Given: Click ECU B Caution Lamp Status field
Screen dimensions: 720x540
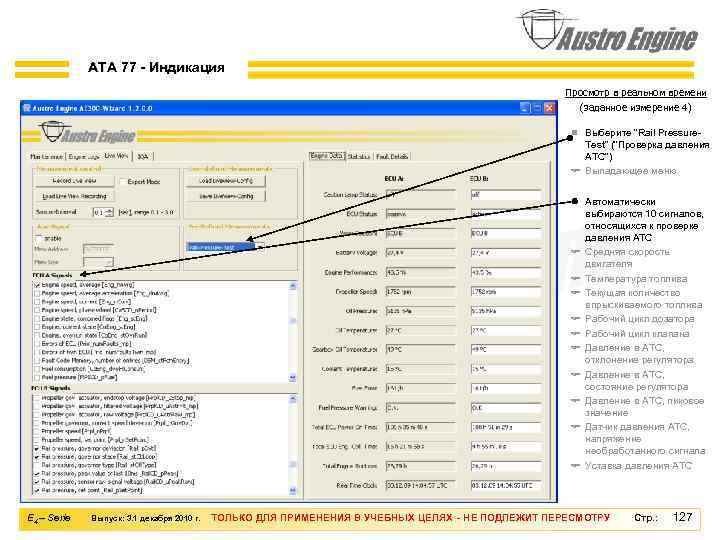Looking at the screenshot, I should (x=506, y=195).
